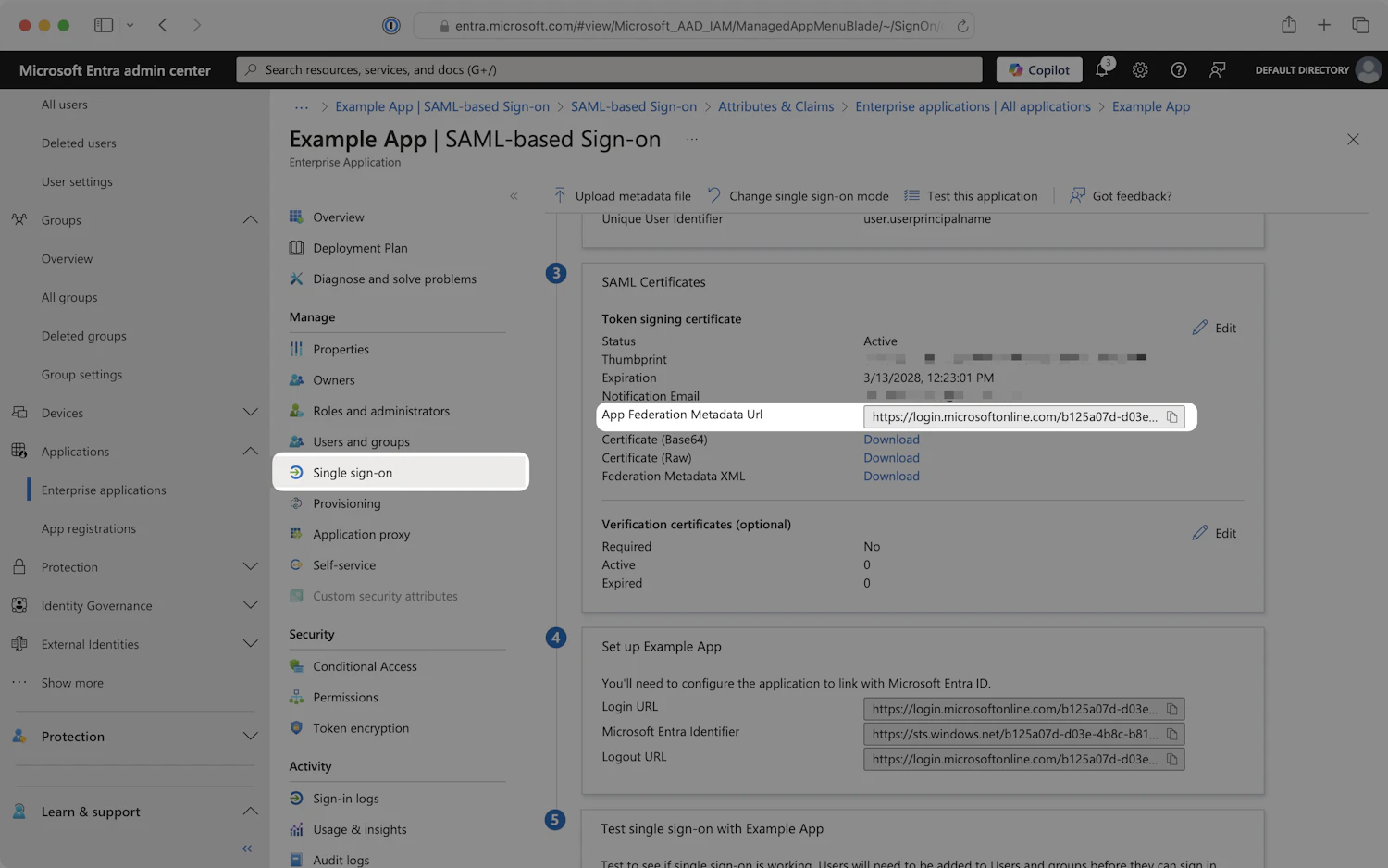Image resolution: width=1388 pixels, height=868 pixels.
Task: Open the more options ellipsis beside the title
Action: (x=692, y=139)
